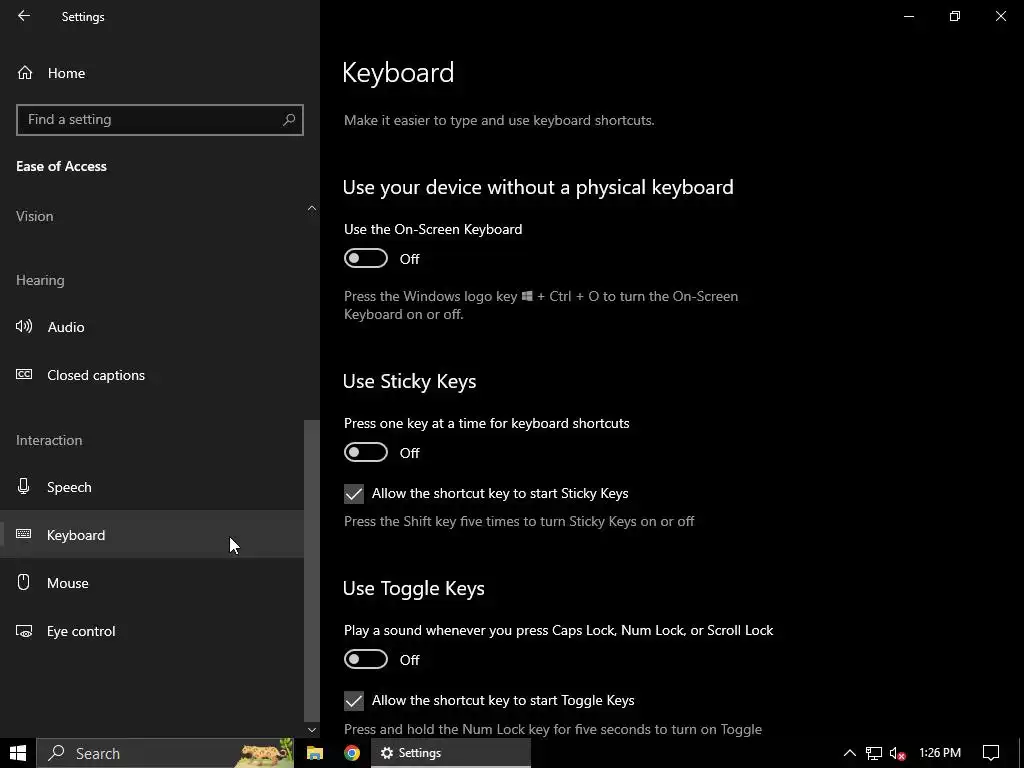
Task: Uncheck Allow shortcut key to start Sticky Keys
Action: point(354,494)
